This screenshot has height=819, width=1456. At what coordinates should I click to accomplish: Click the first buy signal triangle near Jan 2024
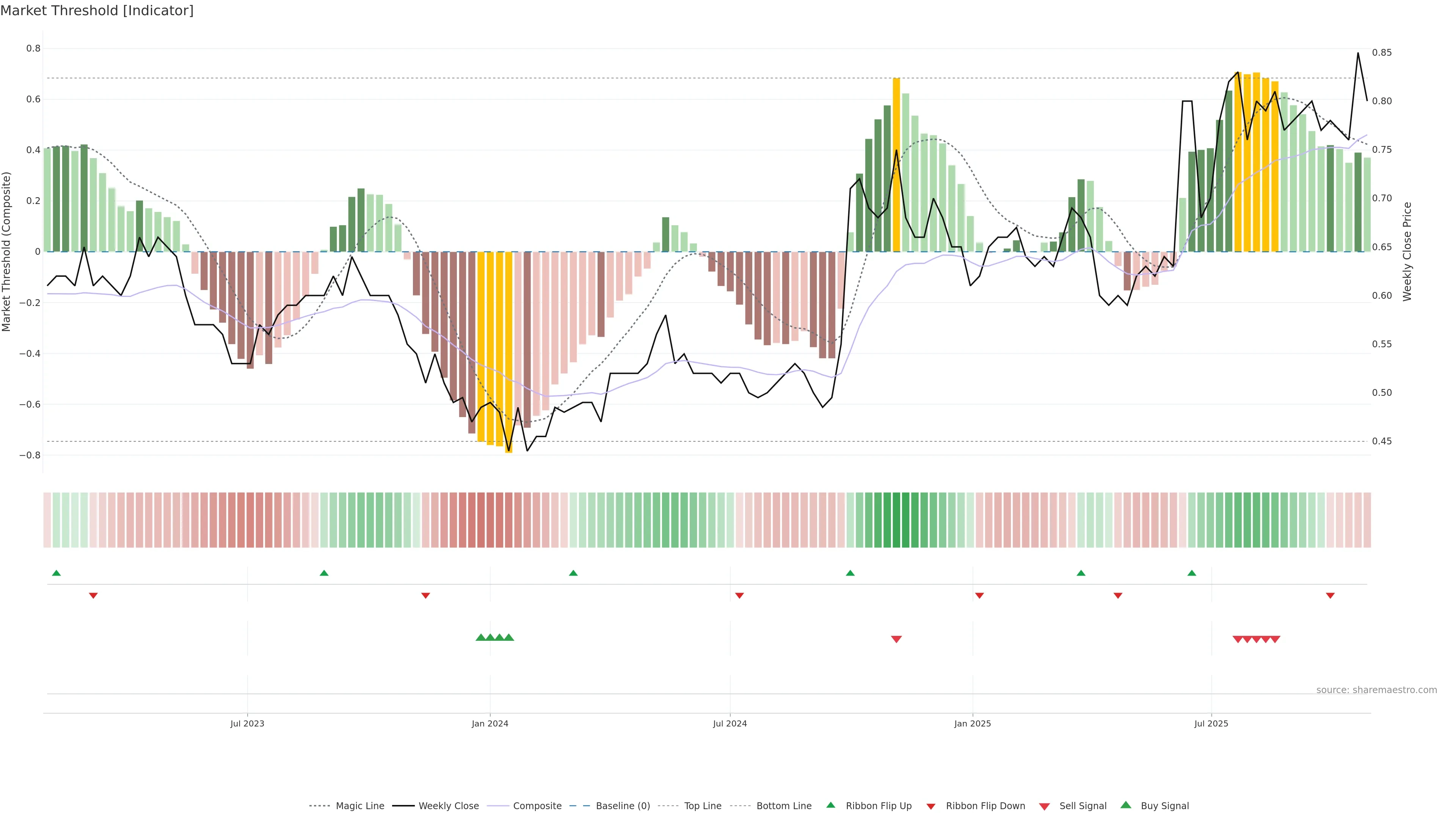[481, 637]
